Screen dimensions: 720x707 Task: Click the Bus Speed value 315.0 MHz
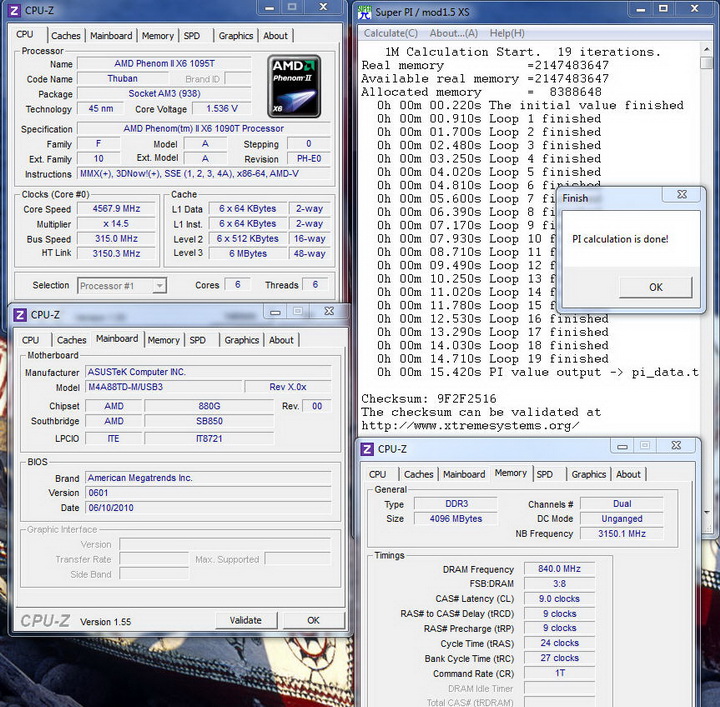click(x=116, y=239)
